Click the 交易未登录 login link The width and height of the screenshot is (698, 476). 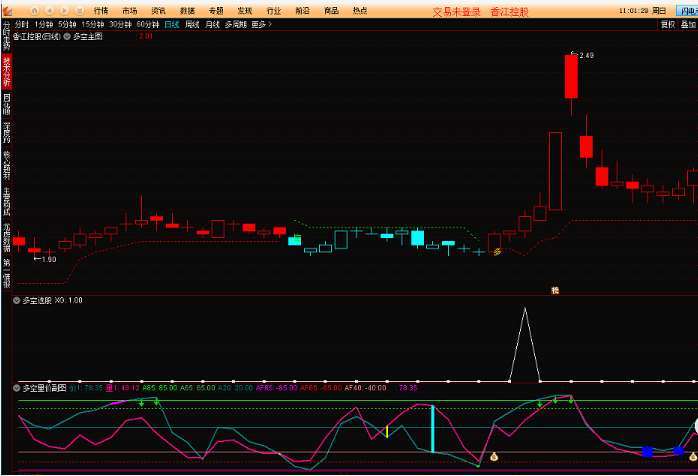point(450,11)
